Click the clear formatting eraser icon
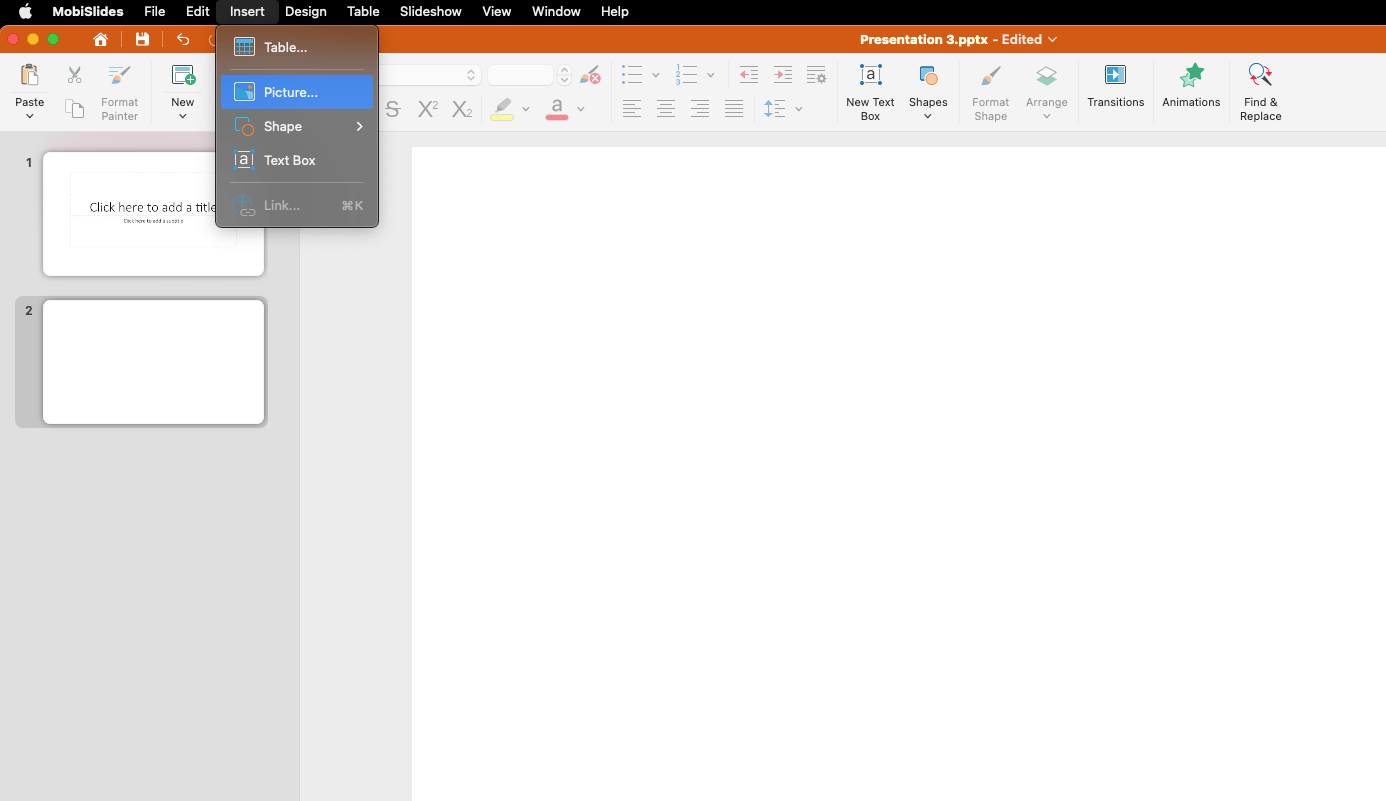This screenshot has height=801, width=1386. point(591,75)
